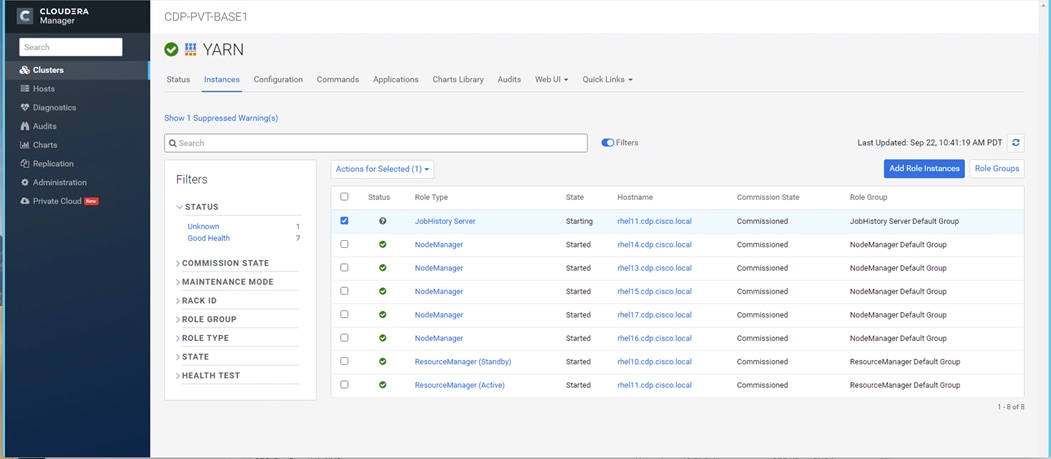Viewport: 1051px width, 459px height.
Task: Click the Add Role Instances button
Action: [924, 169]
